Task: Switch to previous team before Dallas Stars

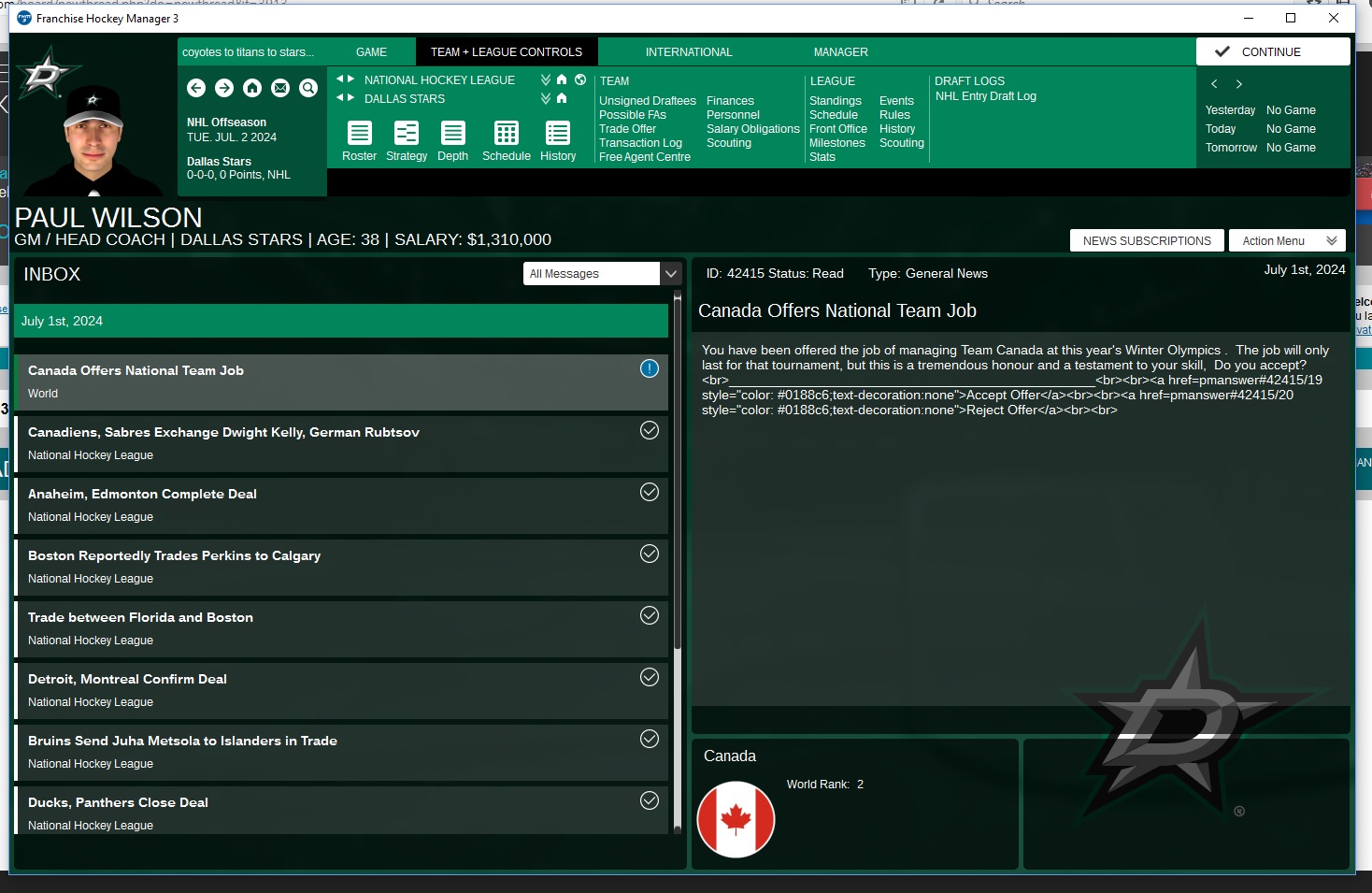Action: 340,97
